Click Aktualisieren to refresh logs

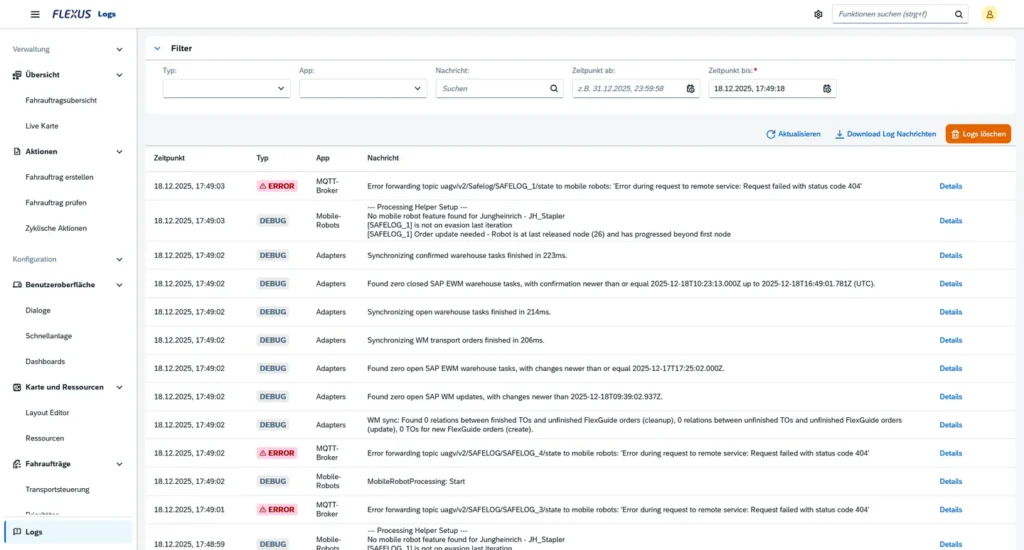[793, 134]
